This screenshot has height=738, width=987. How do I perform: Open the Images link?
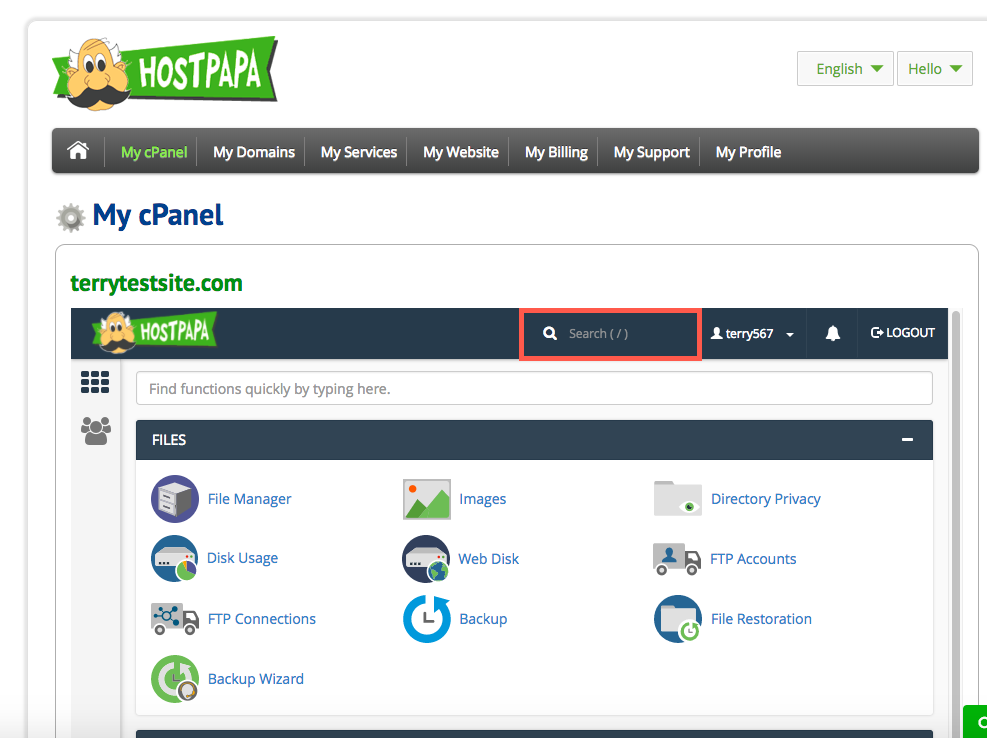(x=482, y=499)
